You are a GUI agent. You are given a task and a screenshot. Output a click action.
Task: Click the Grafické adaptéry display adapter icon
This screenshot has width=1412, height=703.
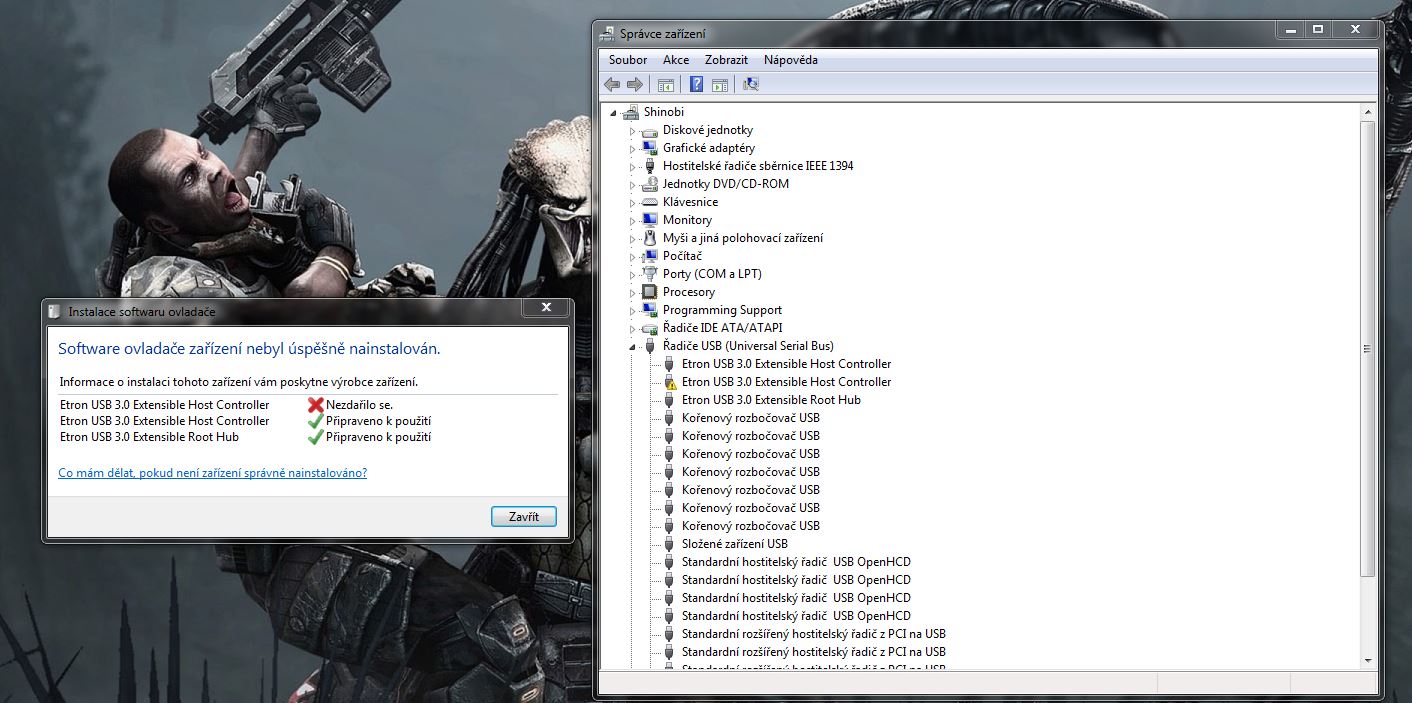(x=649, y=148)
